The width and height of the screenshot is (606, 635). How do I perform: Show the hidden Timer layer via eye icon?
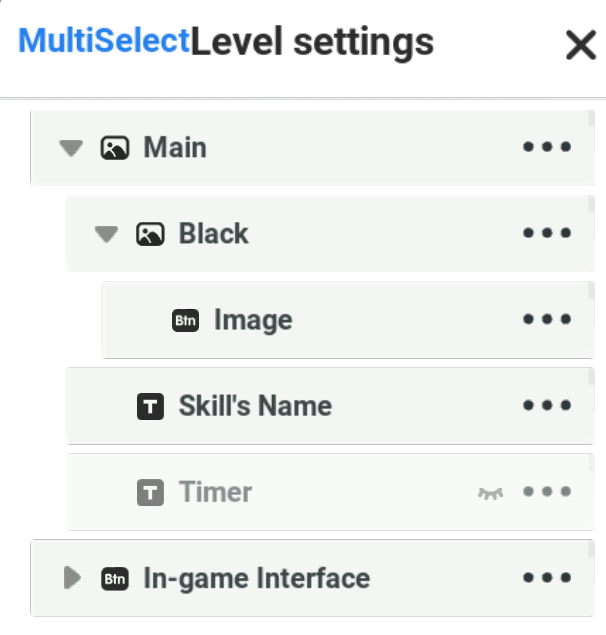491,493
